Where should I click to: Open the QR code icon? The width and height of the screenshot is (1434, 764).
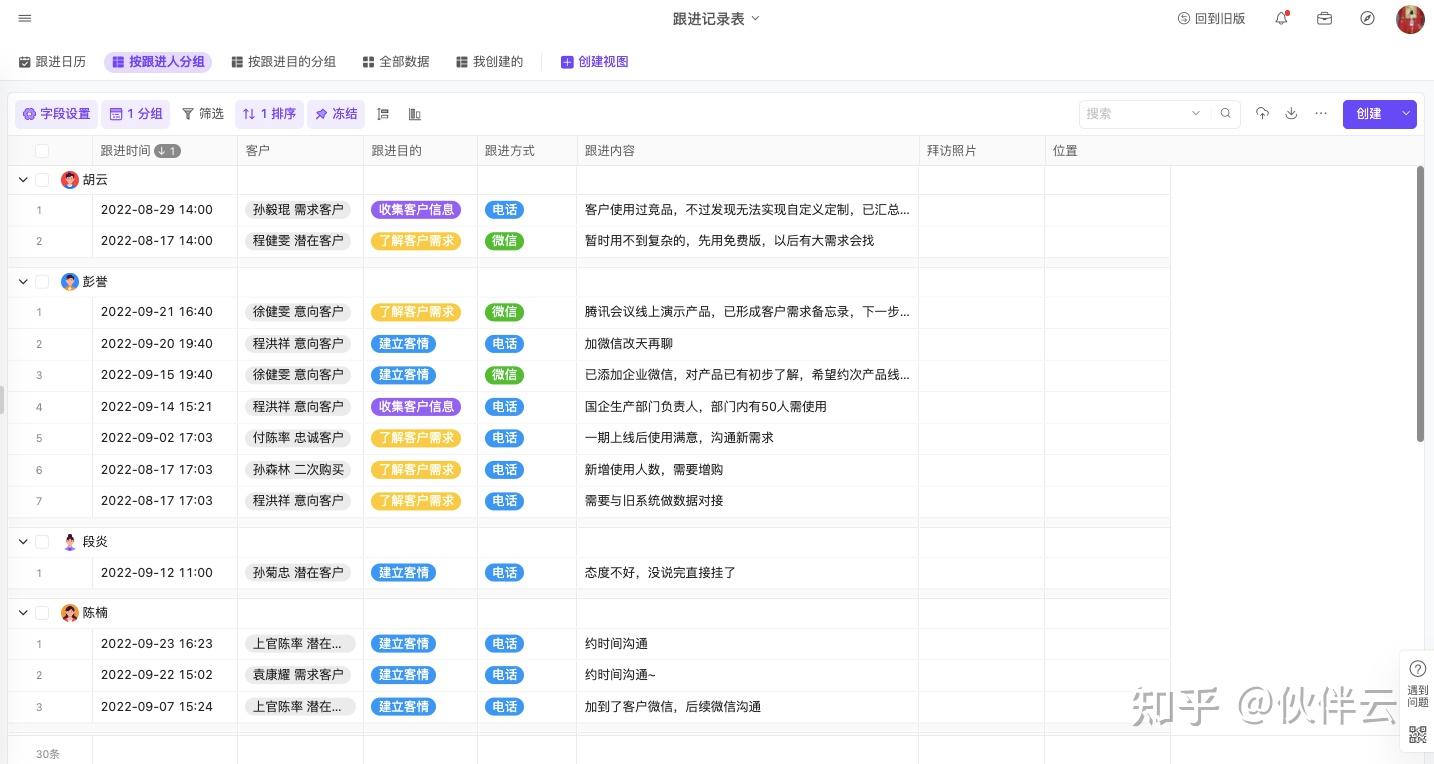click(x=1417, y=735)
